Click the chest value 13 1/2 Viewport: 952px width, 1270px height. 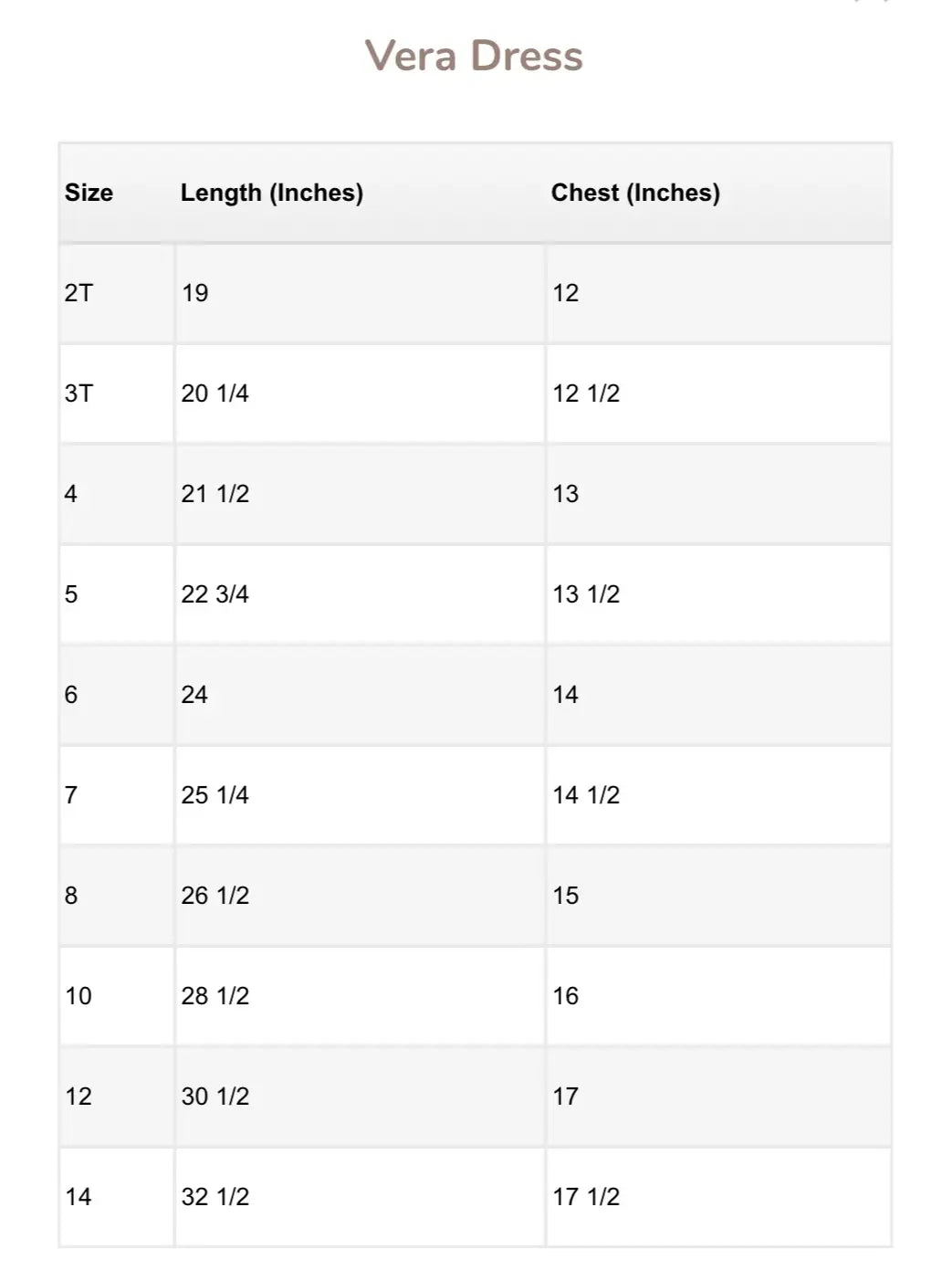(x=586, y=594)
